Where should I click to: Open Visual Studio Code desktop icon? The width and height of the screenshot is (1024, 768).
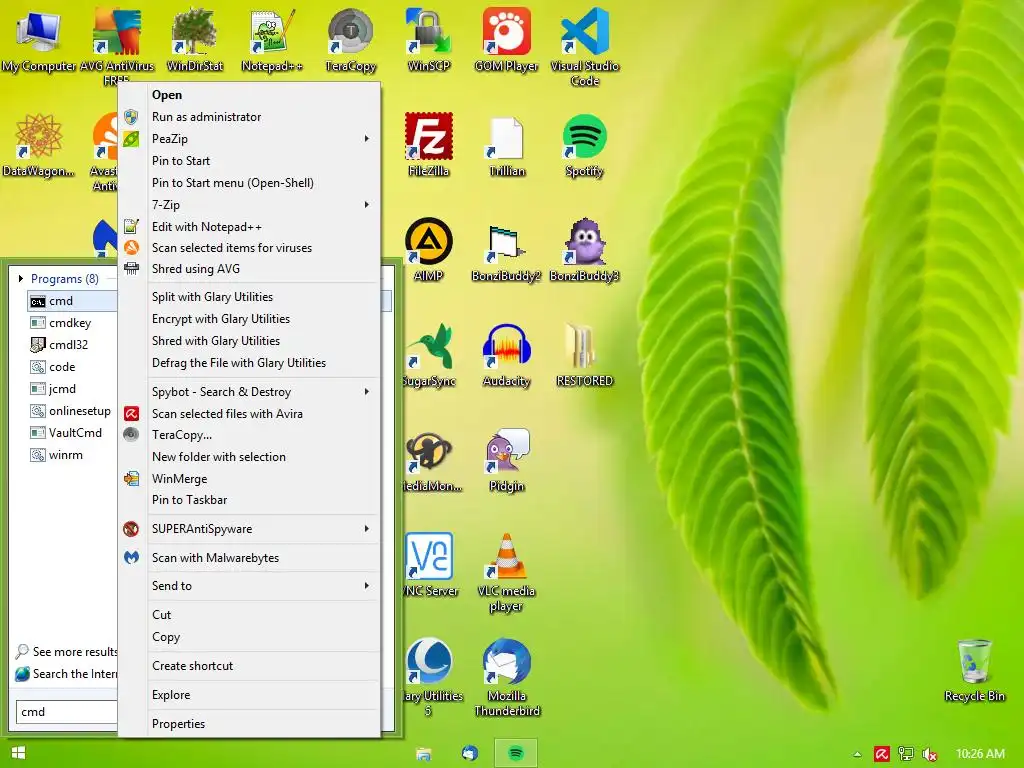584,46
